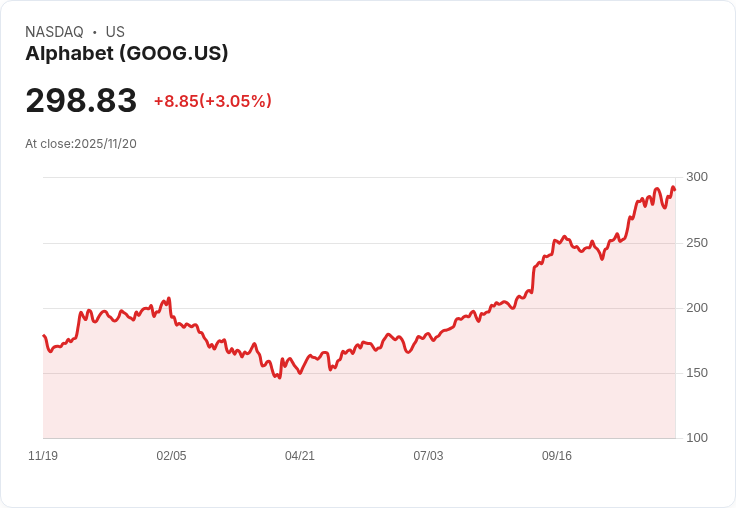Click the 150 y-axis label
The image size is (736, 508).
pyautogui.click(x=697, y=373)
